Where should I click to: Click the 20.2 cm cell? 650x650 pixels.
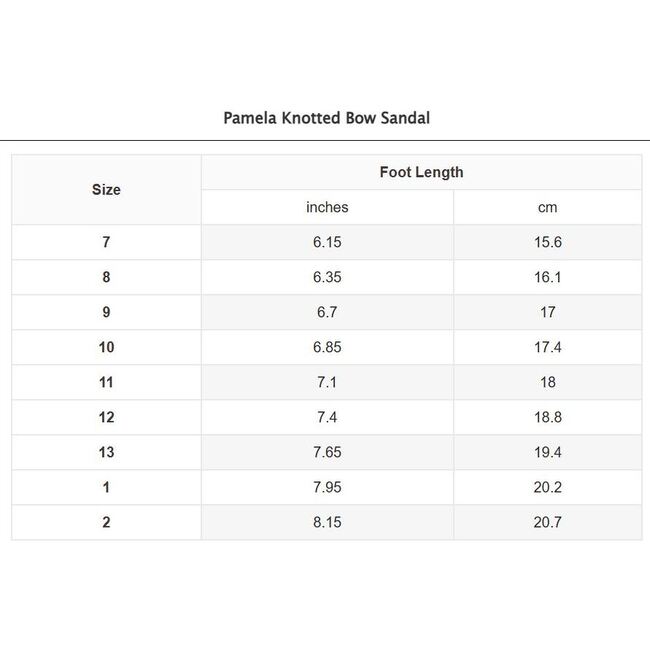547,487
